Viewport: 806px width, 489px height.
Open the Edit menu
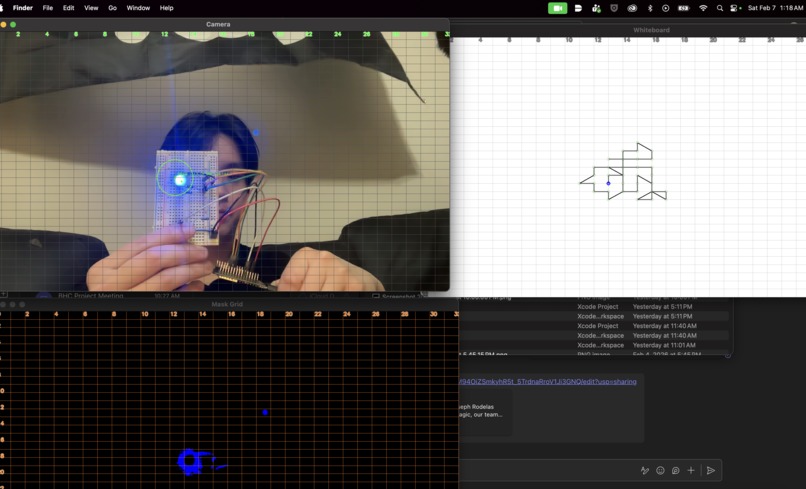click(68, 8)
